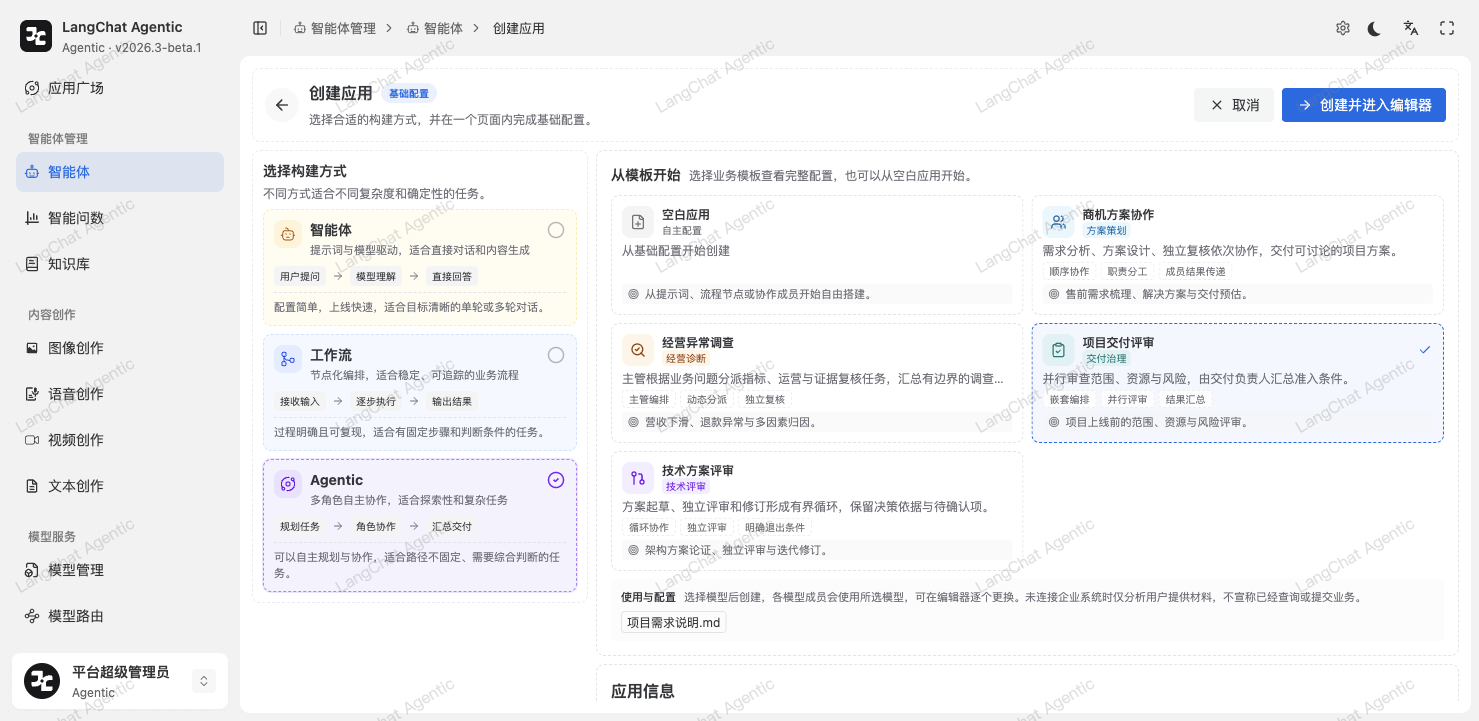Click the 主管编排 chip
This screenshot has width=1479, height=721.
coord(649,400)
